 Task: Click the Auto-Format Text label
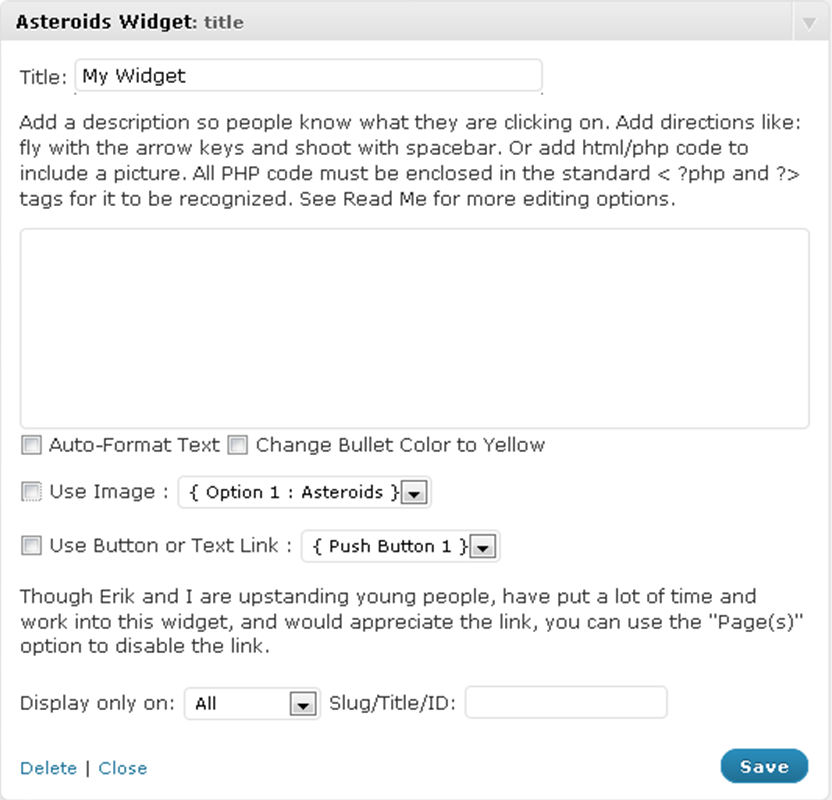tap(134, 445)
